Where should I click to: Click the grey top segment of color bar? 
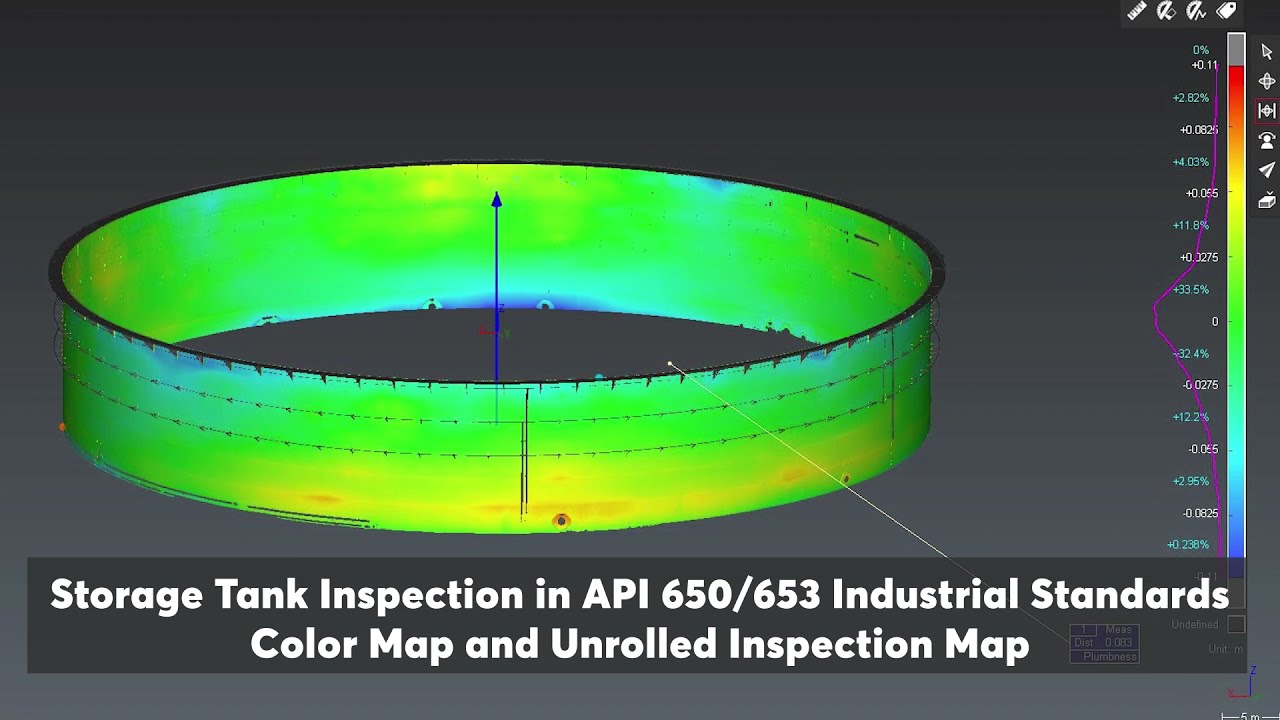1237,49
